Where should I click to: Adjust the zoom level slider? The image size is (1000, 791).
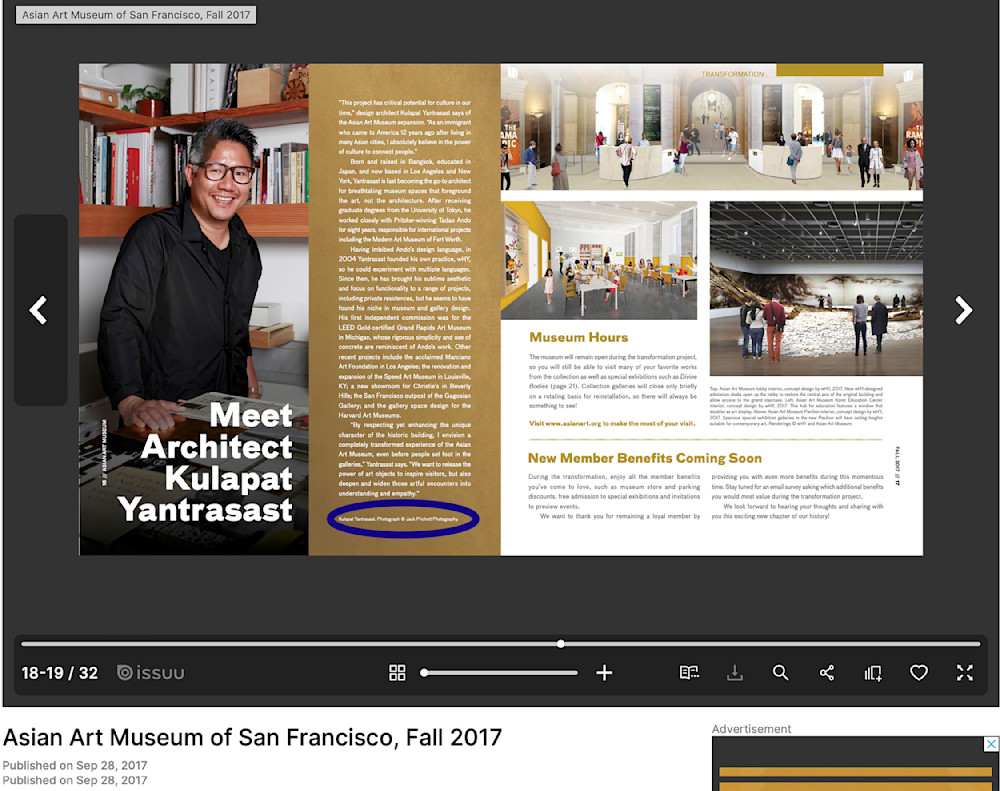click(500, 673)
